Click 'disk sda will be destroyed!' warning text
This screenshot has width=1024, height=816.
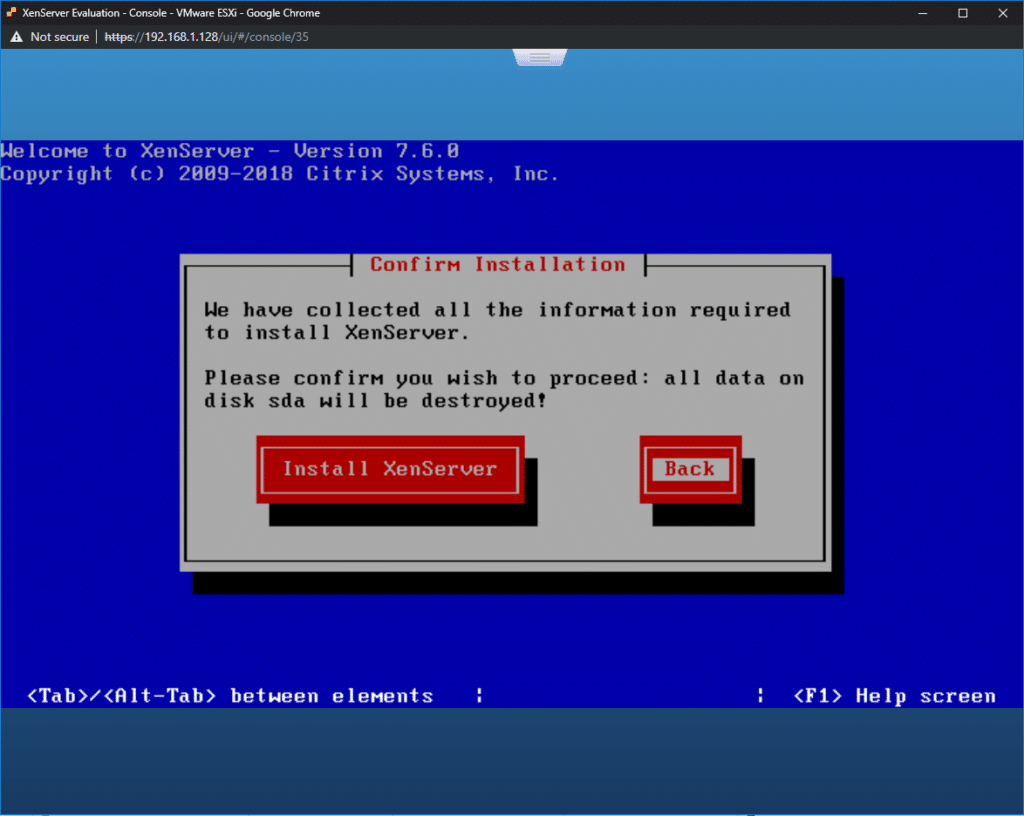[x=375, y=401]
